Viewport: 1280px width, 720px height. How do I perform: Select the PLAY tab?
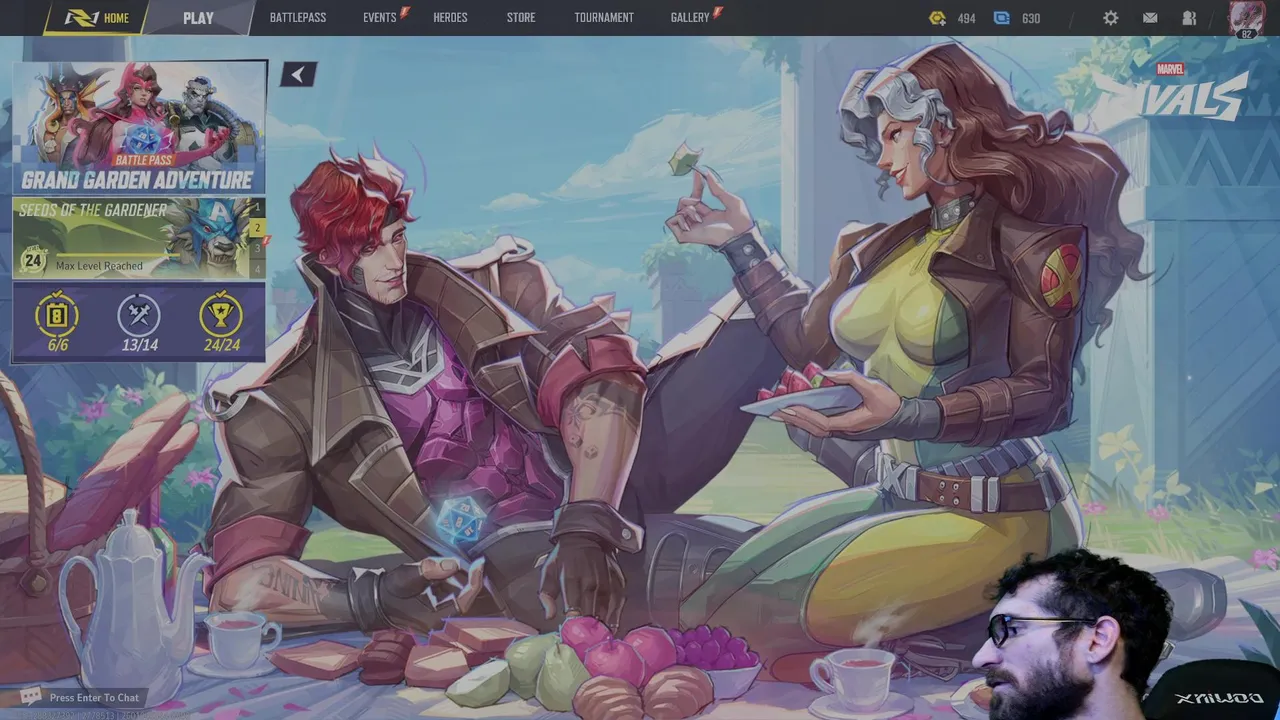coord(198,18)
